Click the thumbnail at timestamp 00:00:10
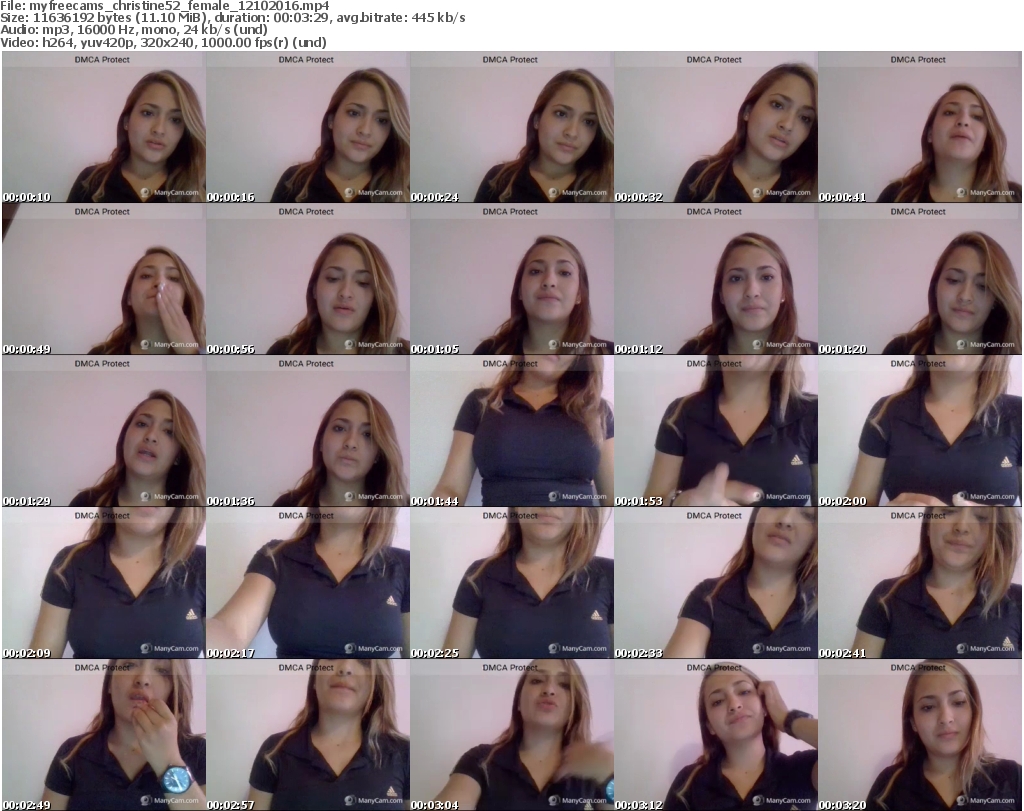The width and height of the screenshot is (1024, 811). (x=103, y=127)
